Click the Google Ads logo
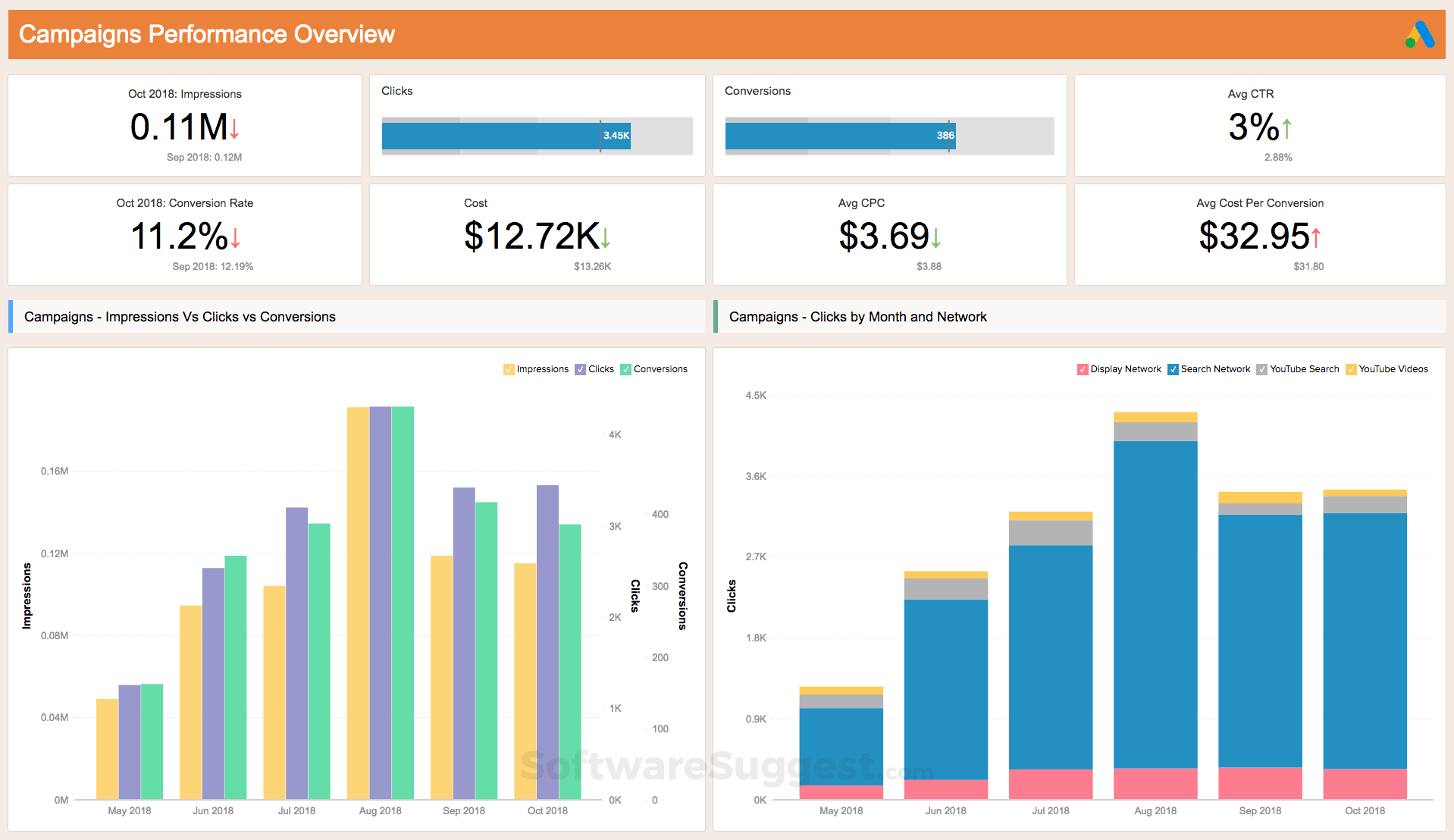 click(1420, 33)
